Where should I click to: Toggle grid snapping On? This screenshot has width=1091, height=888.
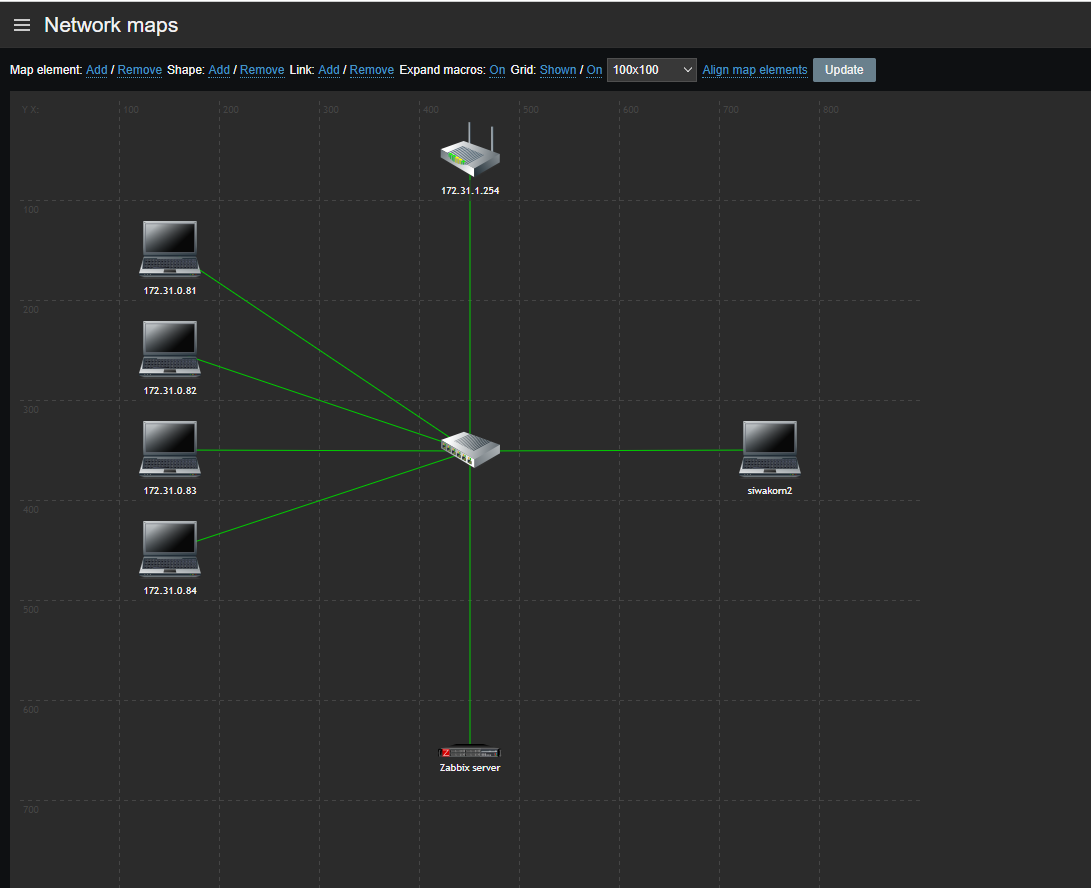coord(594,70)
